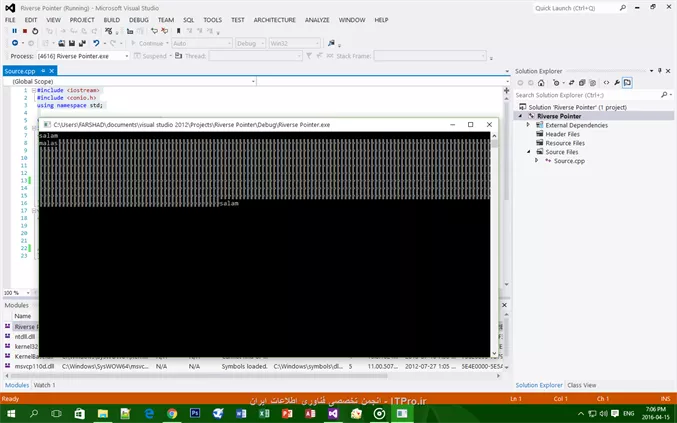
Task: Open View Code icon in Solution Explorer
Action: 606,83
